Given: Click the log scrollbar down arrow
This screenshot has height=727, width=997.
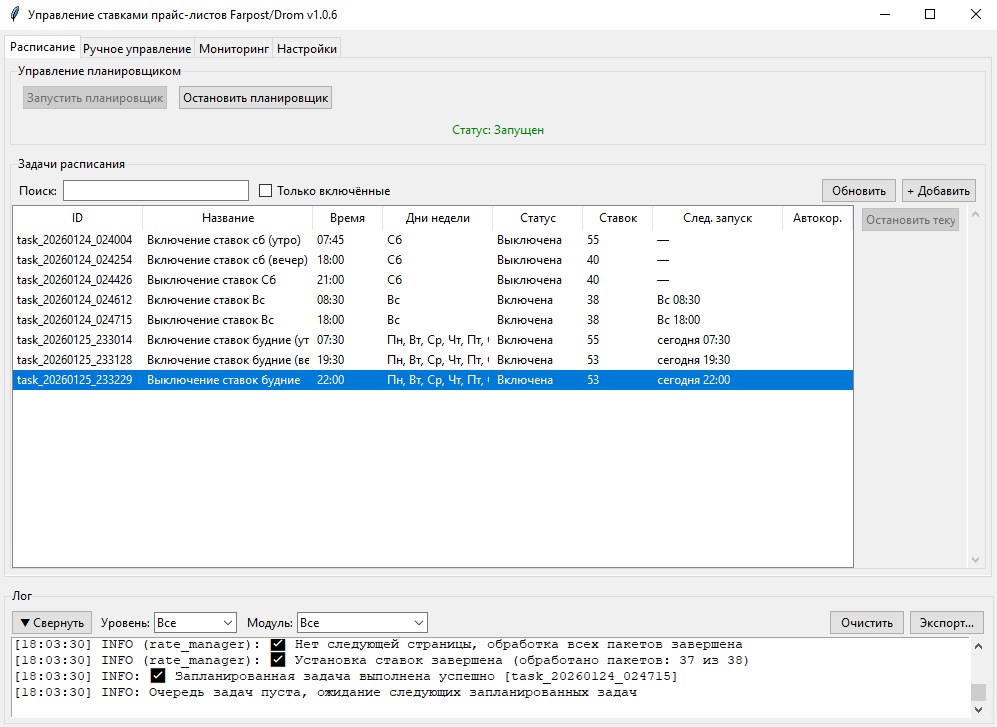Looking at the screenshot, I should pos(979,709).
